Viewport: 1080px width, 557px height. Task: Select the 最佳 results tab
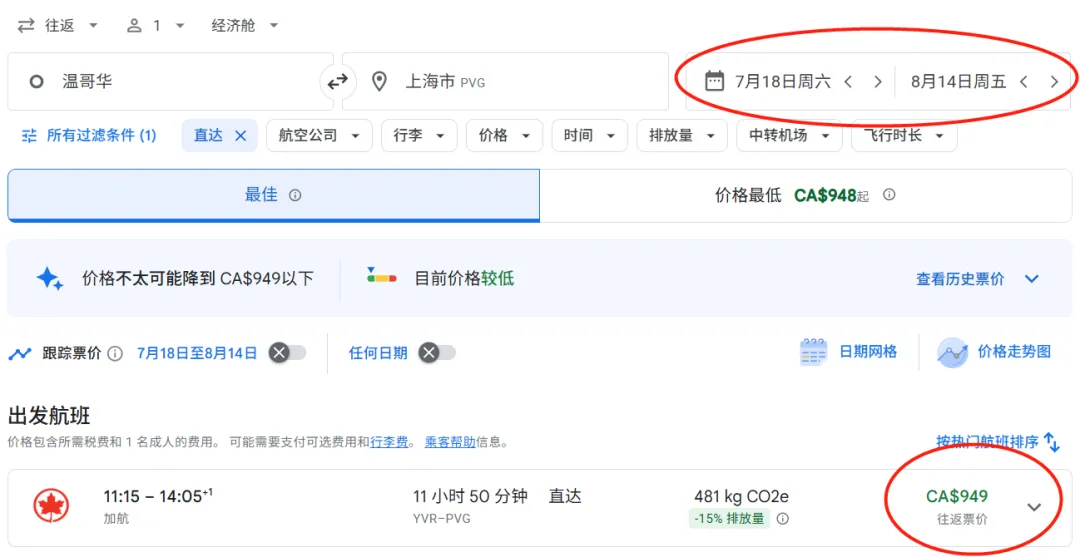pyautogui.click(x=273, y=196)
